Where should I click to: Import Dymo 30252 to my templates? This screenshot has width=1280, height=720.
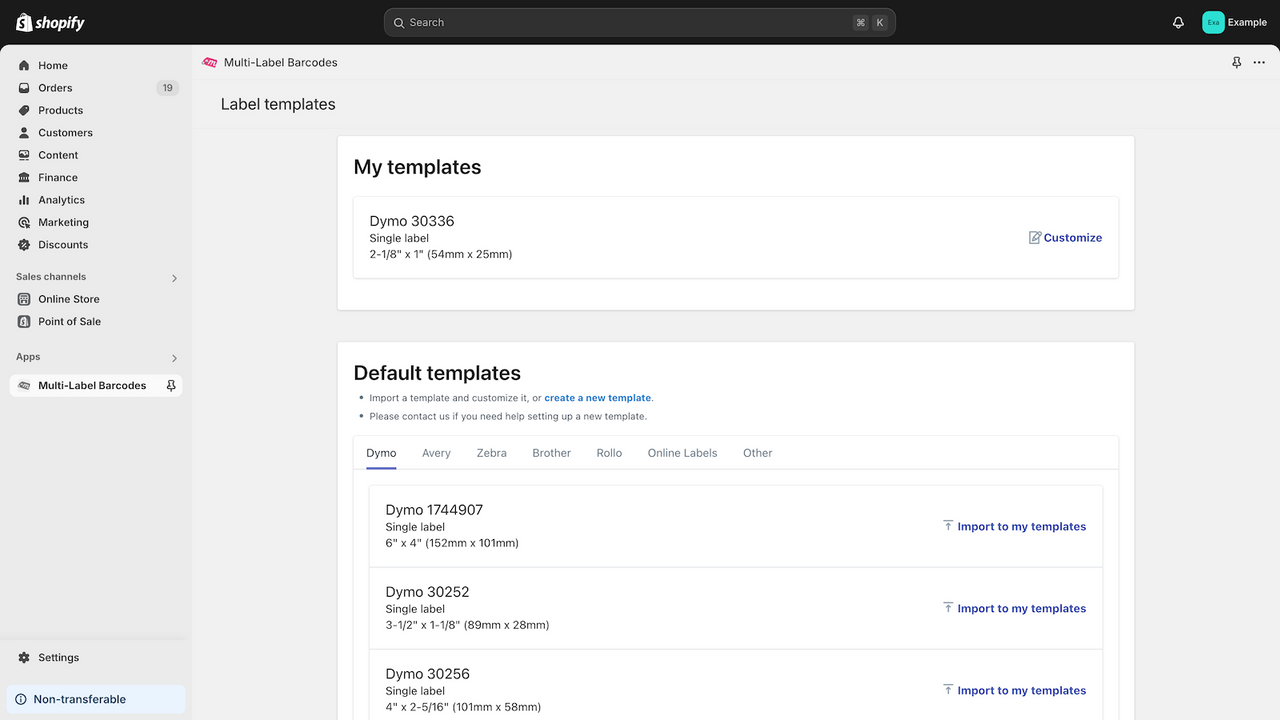point(1014,608)
